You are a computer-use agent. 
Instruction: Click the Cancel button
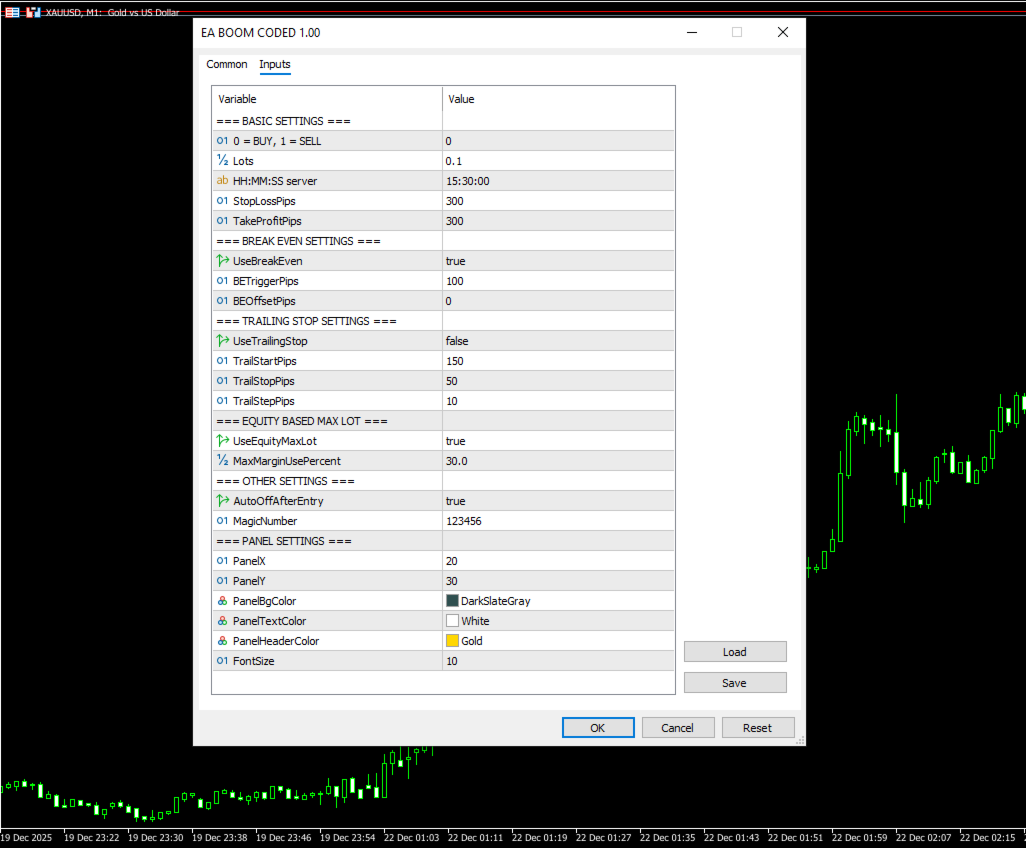coord(677,728)
